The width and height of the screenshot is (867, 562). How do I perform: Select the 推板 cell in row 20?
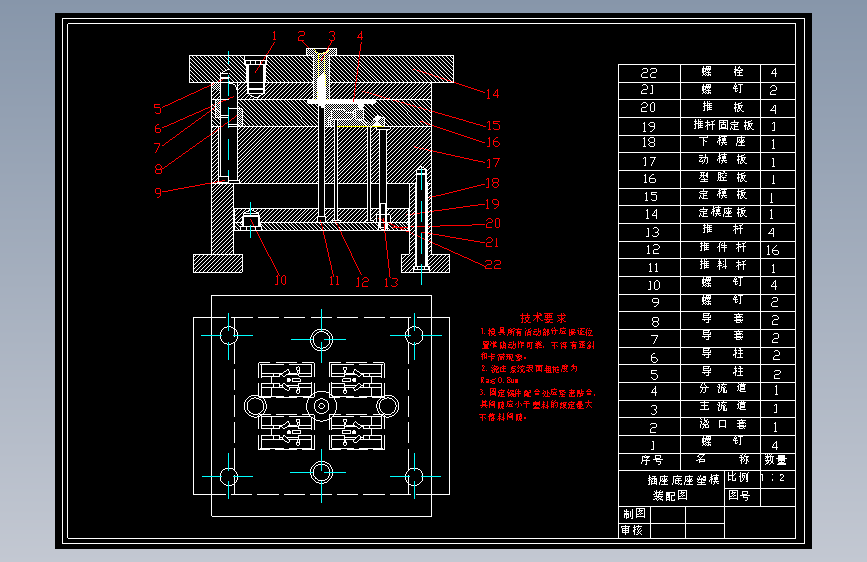720,108
